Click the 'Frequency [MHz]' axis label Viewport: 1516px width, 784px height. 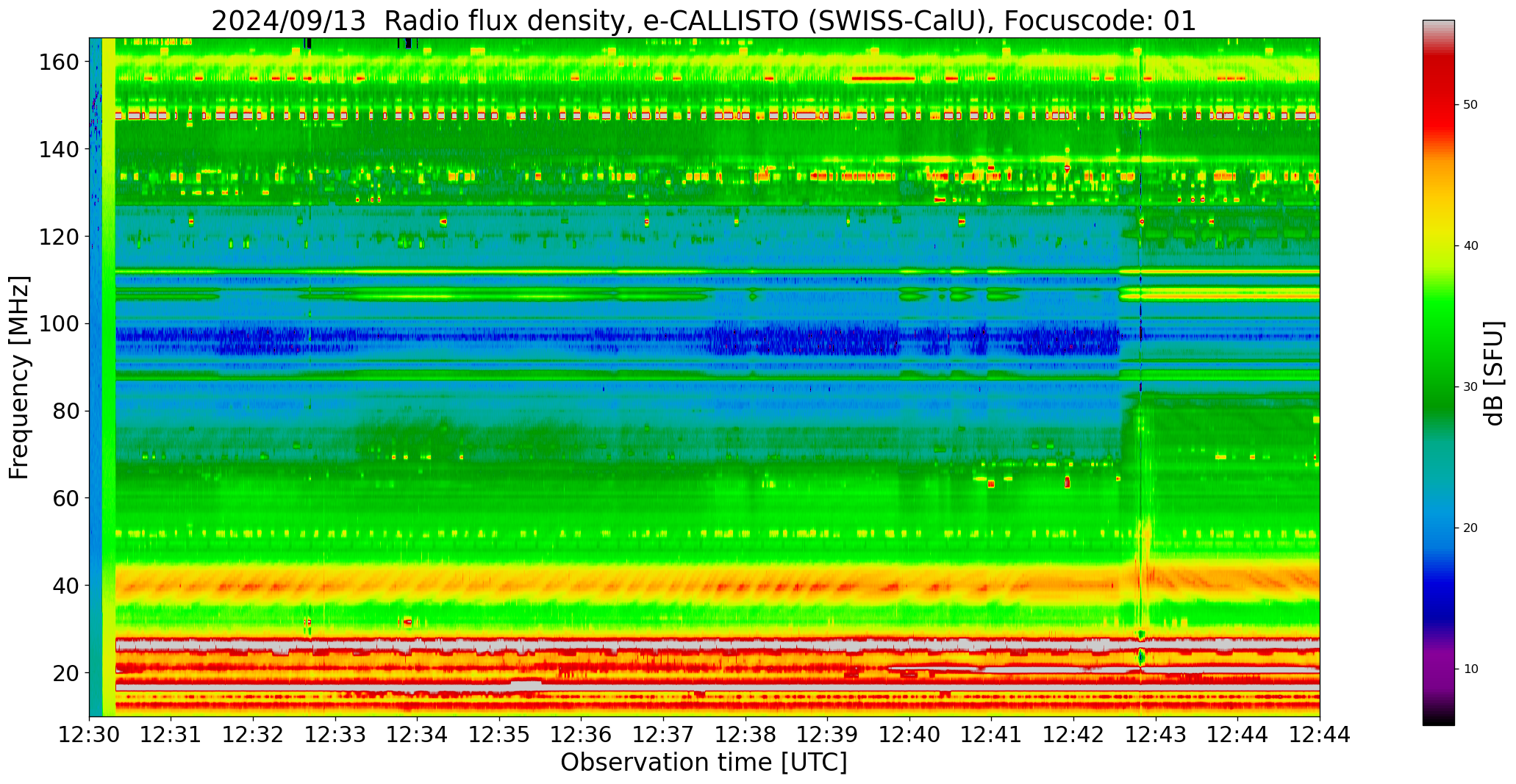20,377
